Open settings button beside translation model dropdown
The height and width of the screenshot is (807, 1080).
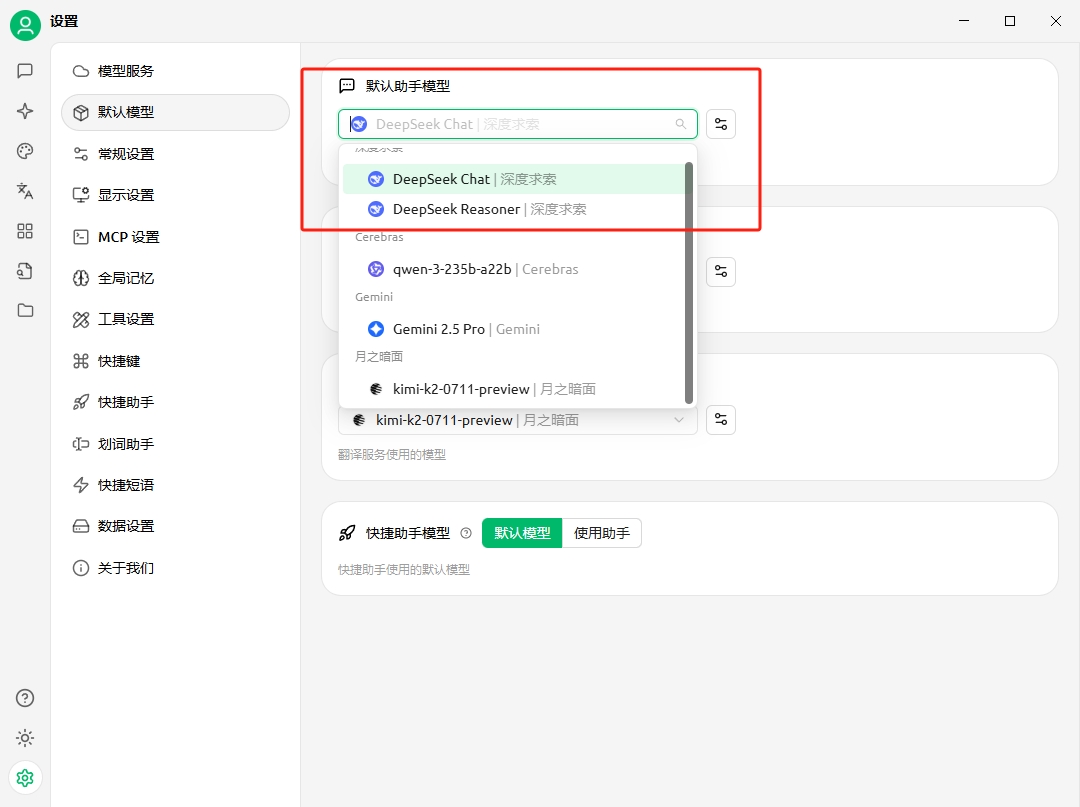[x=721, y=419]
